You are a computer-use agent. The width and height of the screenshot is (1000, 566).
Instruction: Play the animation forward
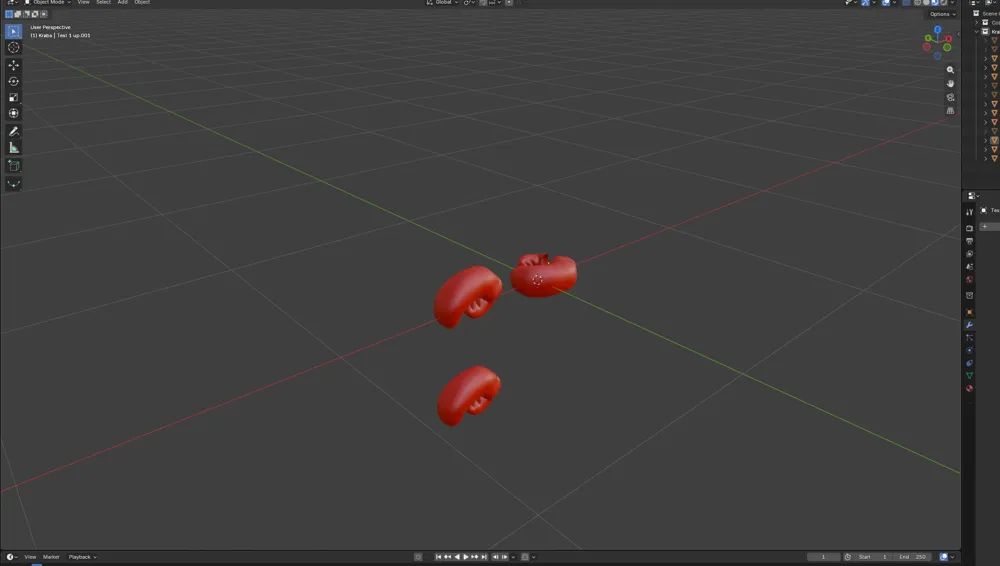[x=466, y=557]
